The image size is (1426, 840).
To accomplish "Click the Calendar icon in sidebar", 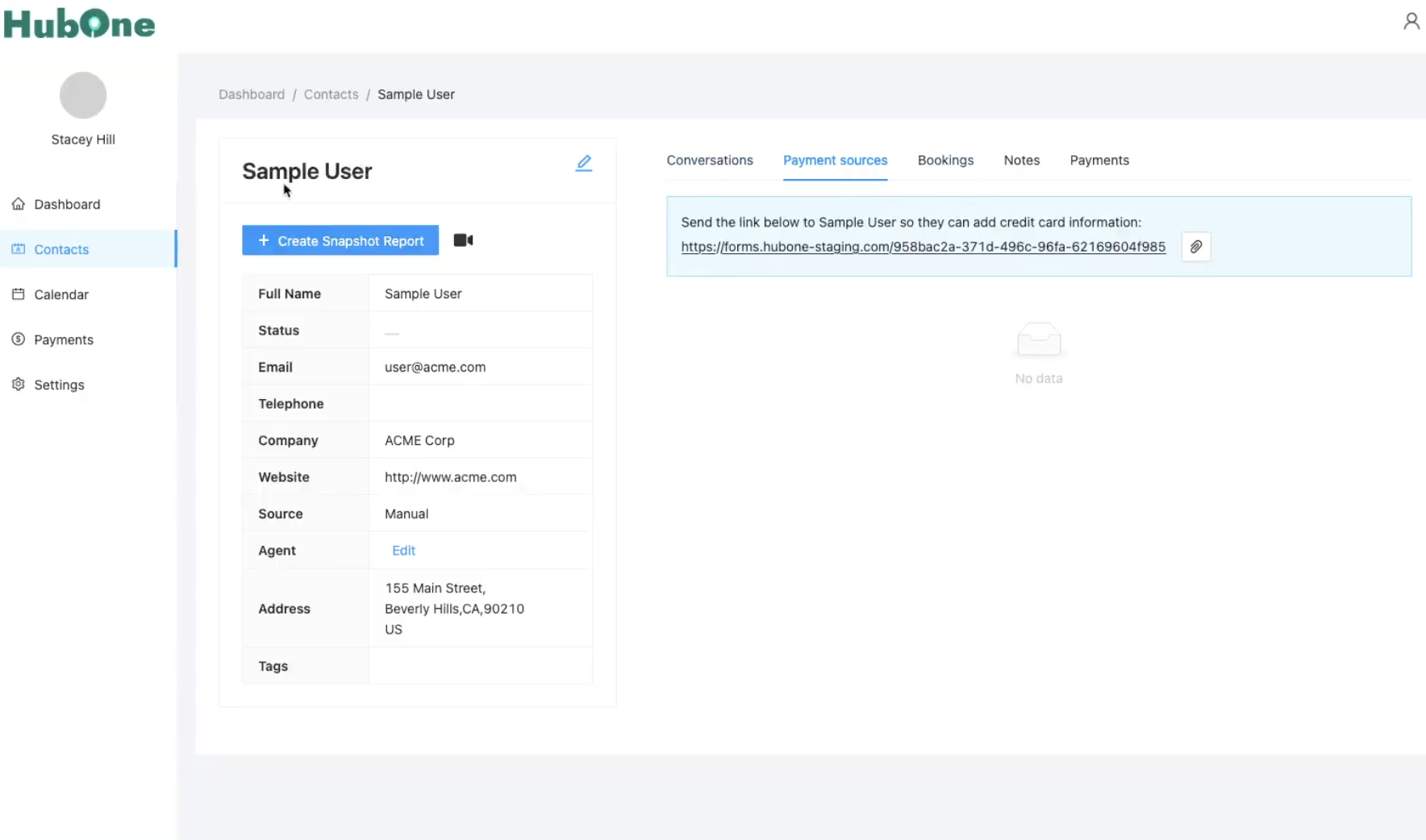I will [19, 294].
